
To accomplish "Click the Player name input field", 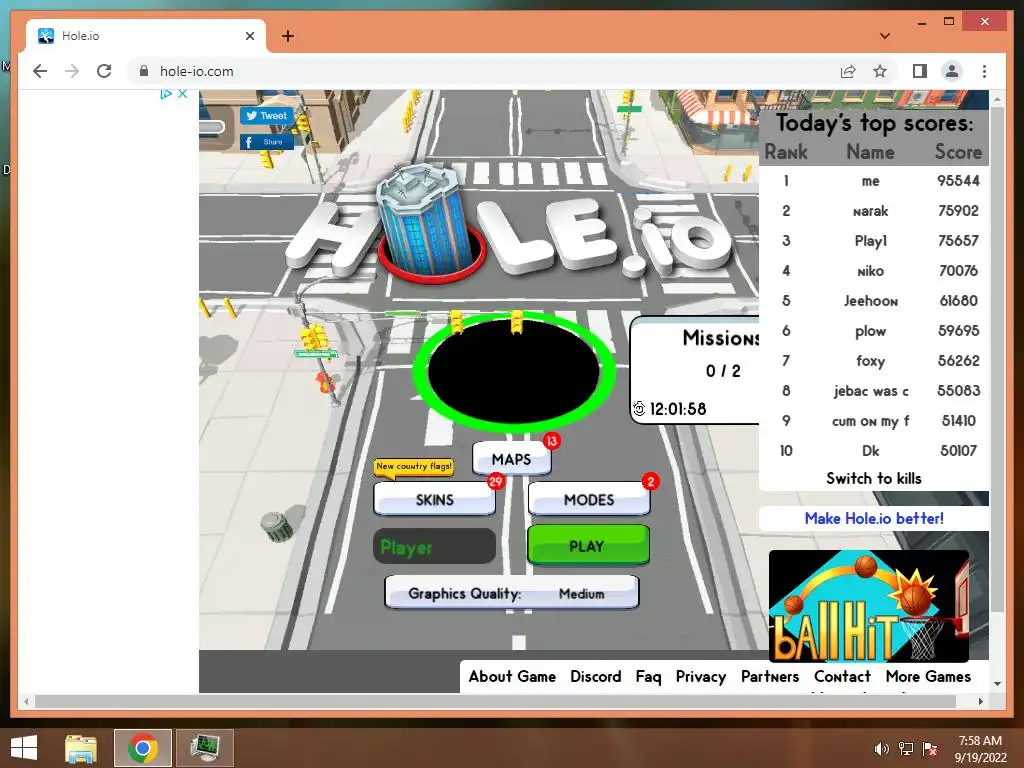I will tap(434, 547).
